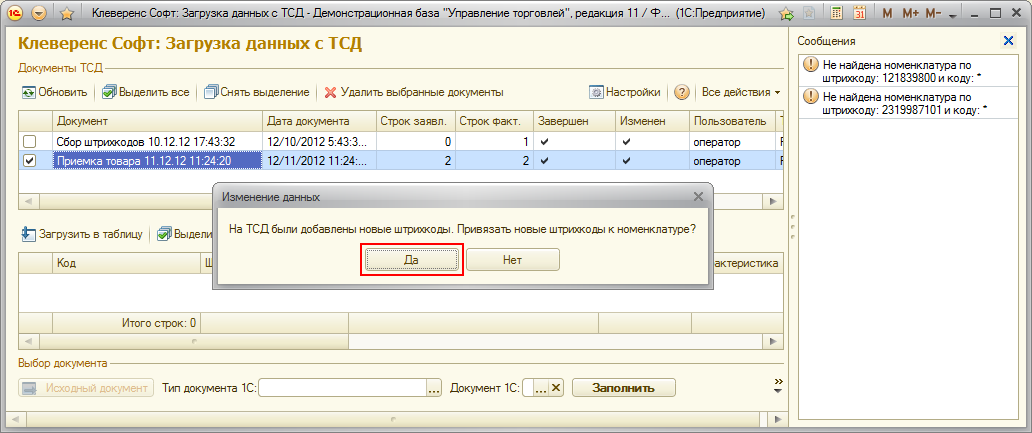Image resolution: width=1032 pixels, height=433 pixels.
Task: Click Загрузить в таблицу button
Action: (82, 234)
